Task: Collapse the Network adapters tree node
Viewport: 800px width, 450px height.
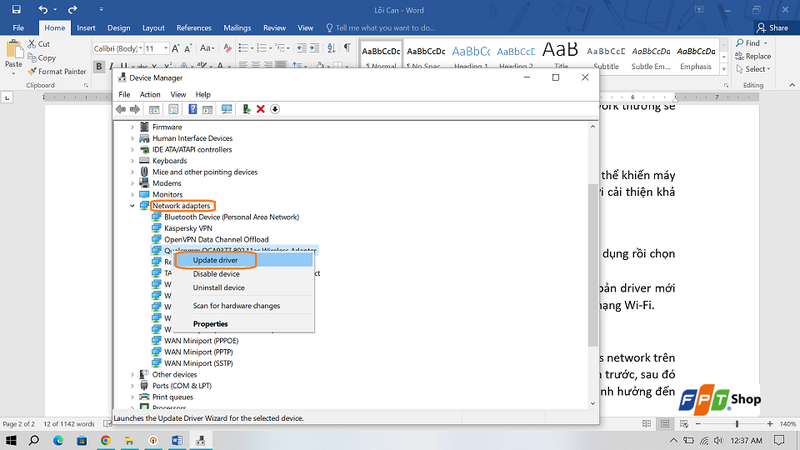Action: point(132,206)
